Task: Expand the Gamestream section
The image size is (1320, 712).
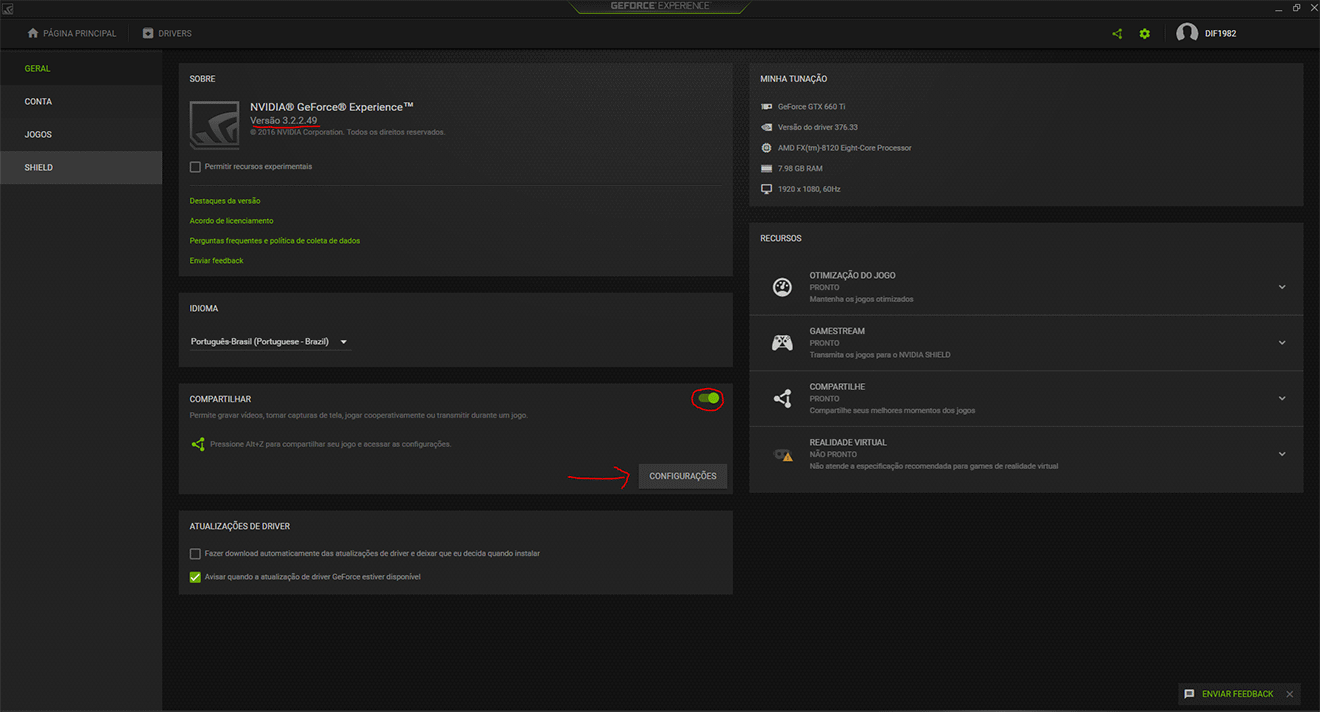Action: tap(1282, 343)
